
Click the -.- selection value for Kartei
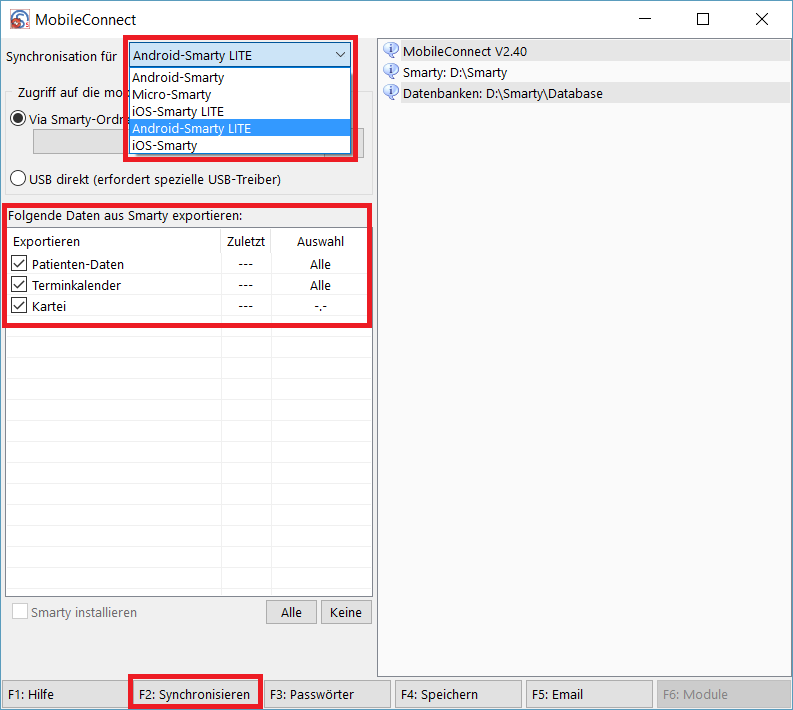pos(320,306)
